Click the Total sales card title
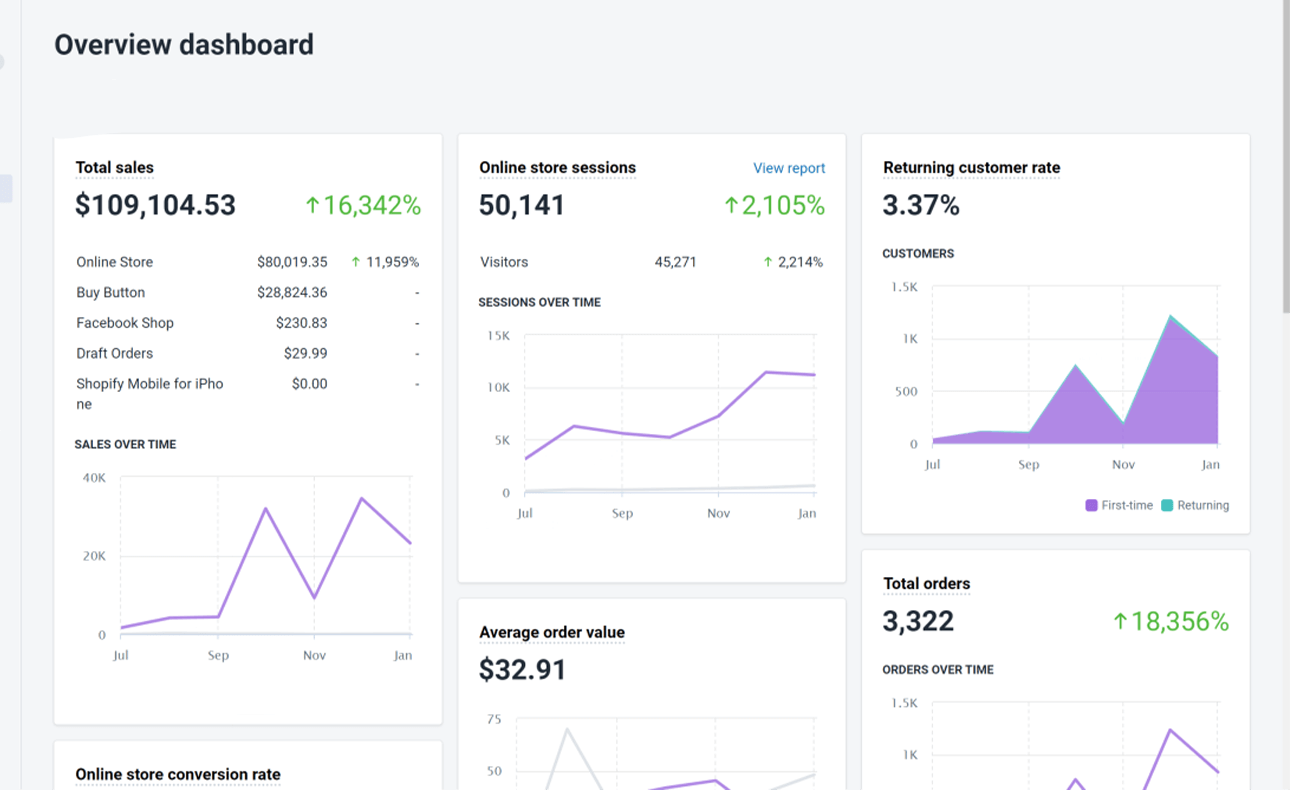Screen dimensions: 1290x790 point(115,168)
